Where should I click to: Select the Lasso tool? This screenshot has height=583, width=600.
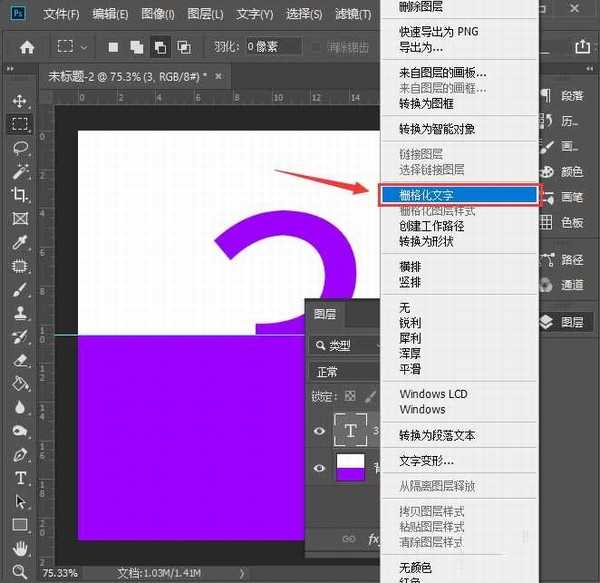(20, 148)
